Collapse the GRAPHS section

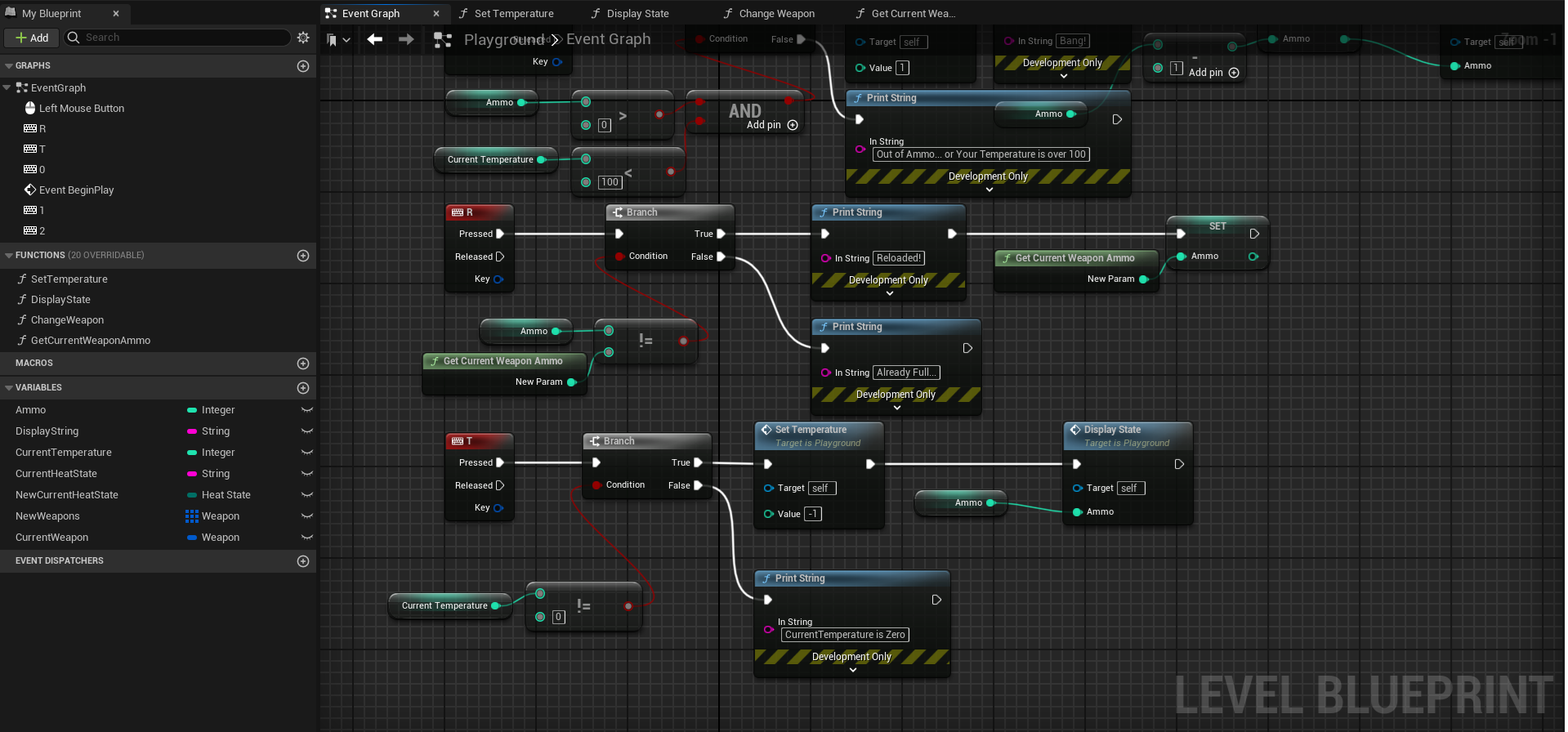tap(9, 66)
